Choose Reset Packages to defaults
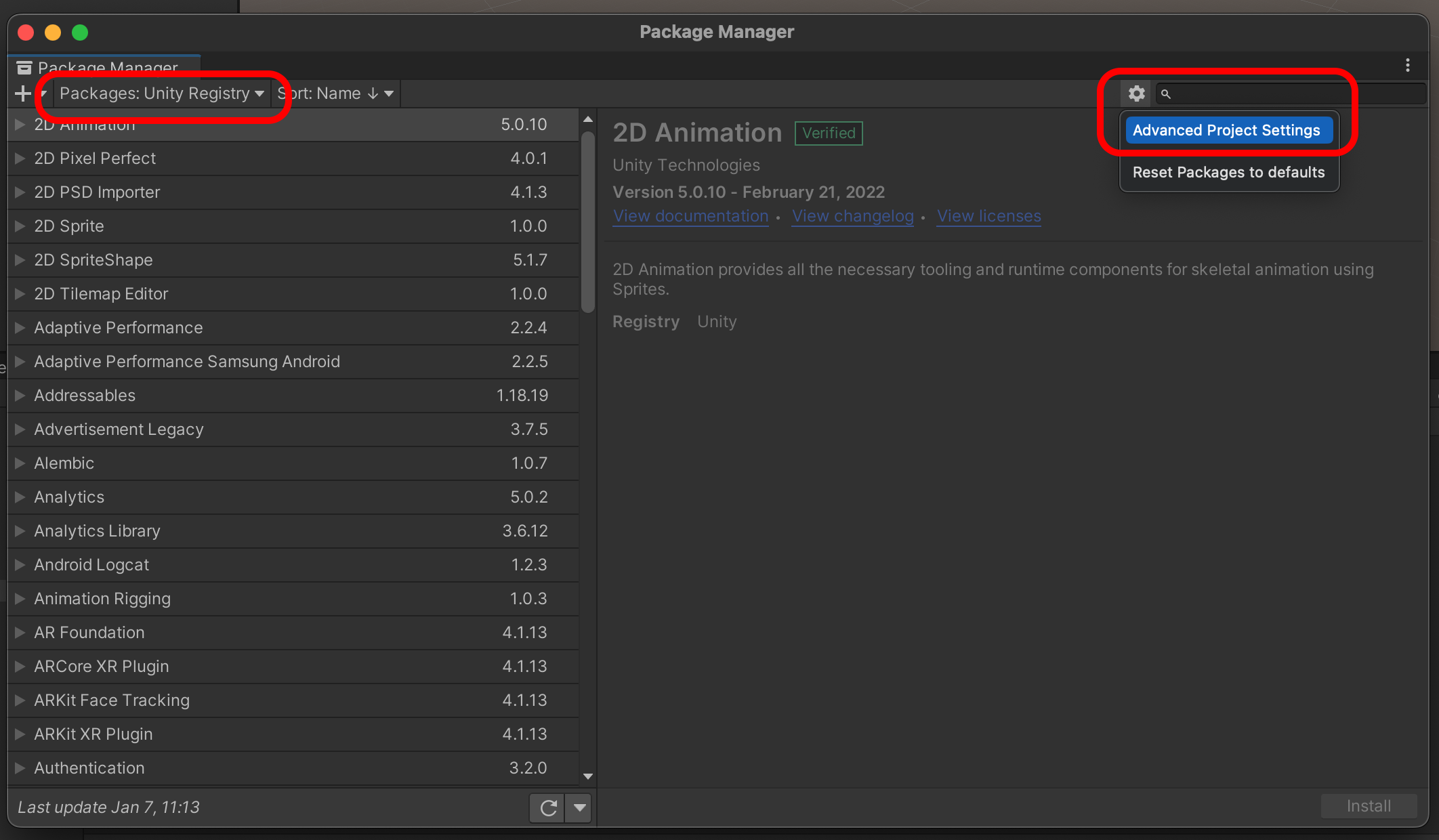 pos(1228,172)
